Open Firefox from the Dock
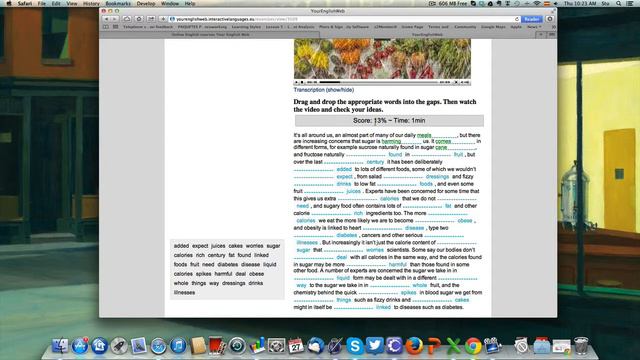640x360 pixels. coord(413,346)
